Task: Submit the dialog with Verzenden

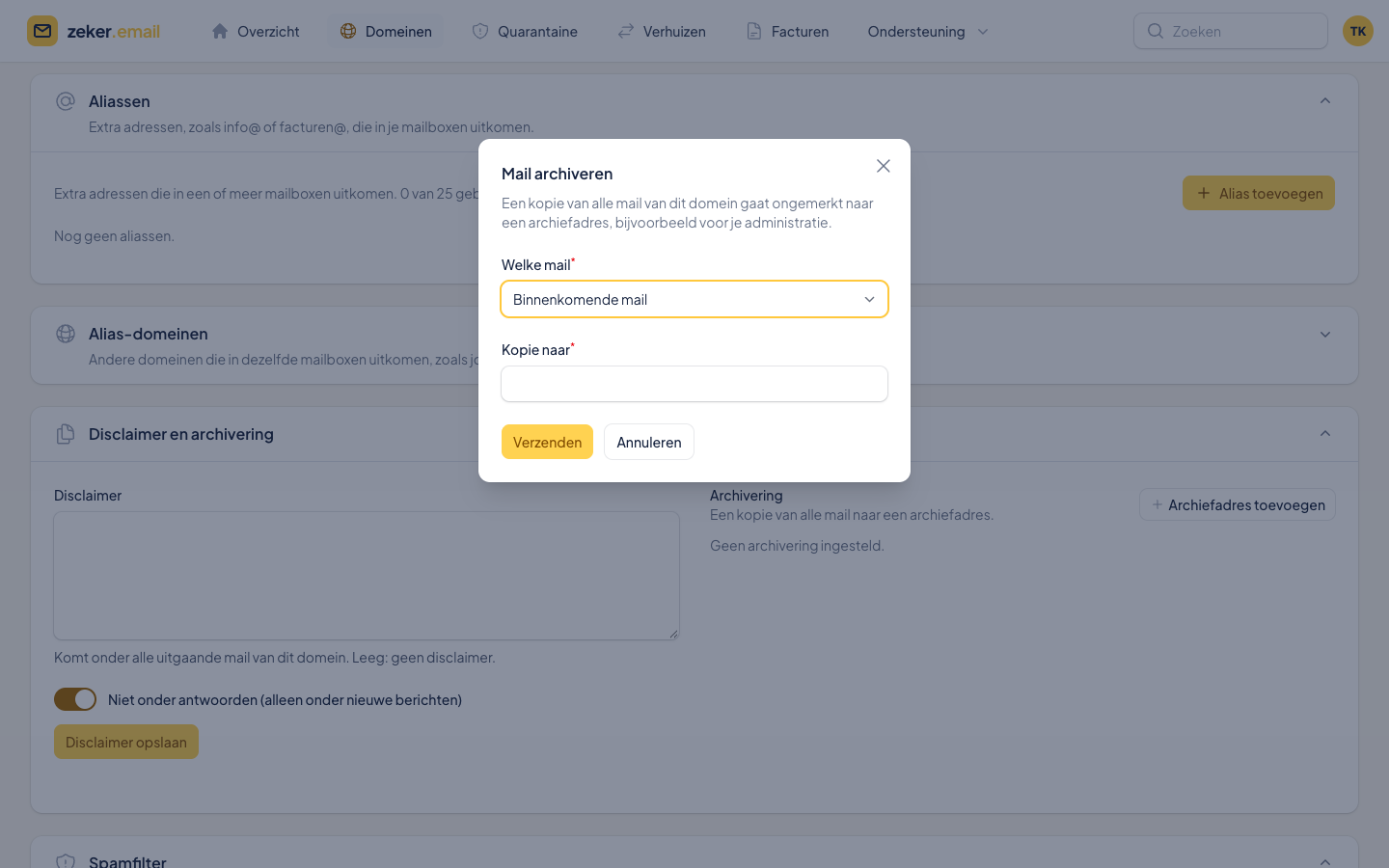Action: 547,442
